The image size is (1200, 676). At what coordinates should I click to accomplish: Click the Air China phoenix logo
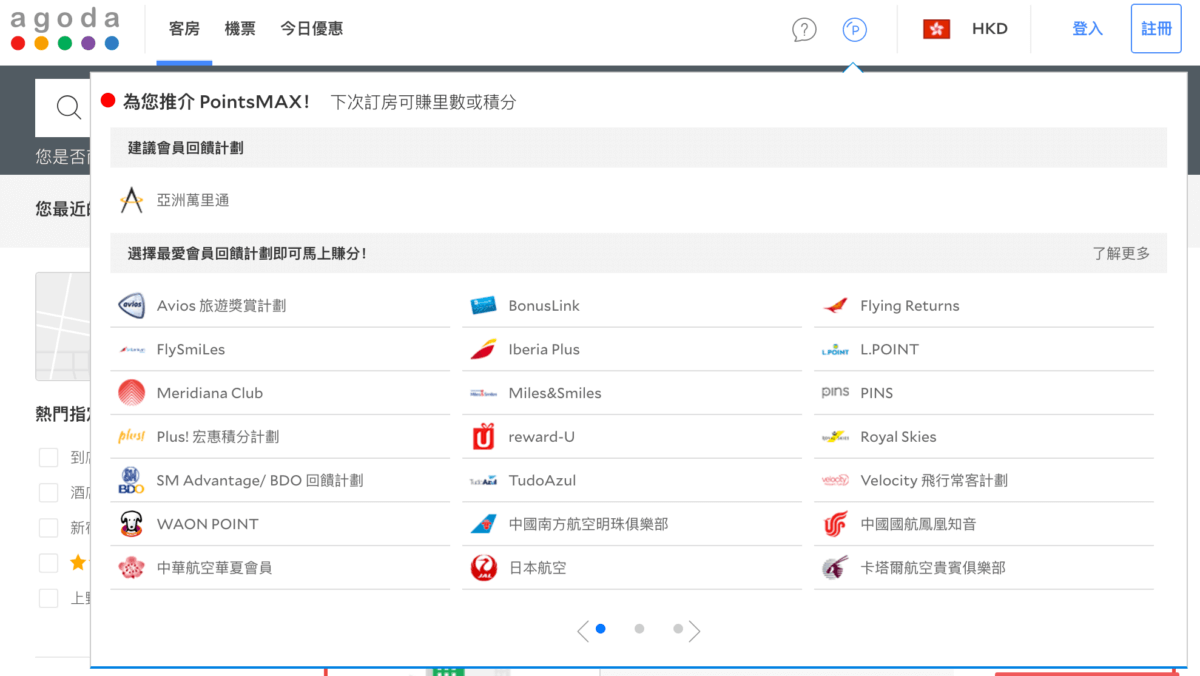pyautogui.click(x=835, y=524)
